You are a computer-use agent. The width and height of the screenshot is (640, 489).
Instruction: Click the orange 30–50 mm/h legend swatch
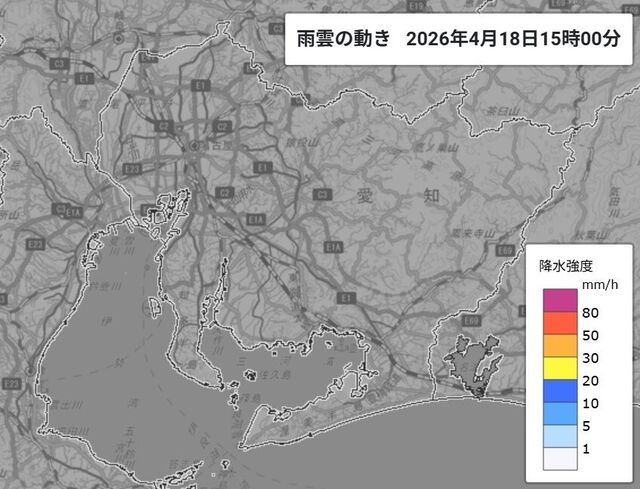click(560, 346)
